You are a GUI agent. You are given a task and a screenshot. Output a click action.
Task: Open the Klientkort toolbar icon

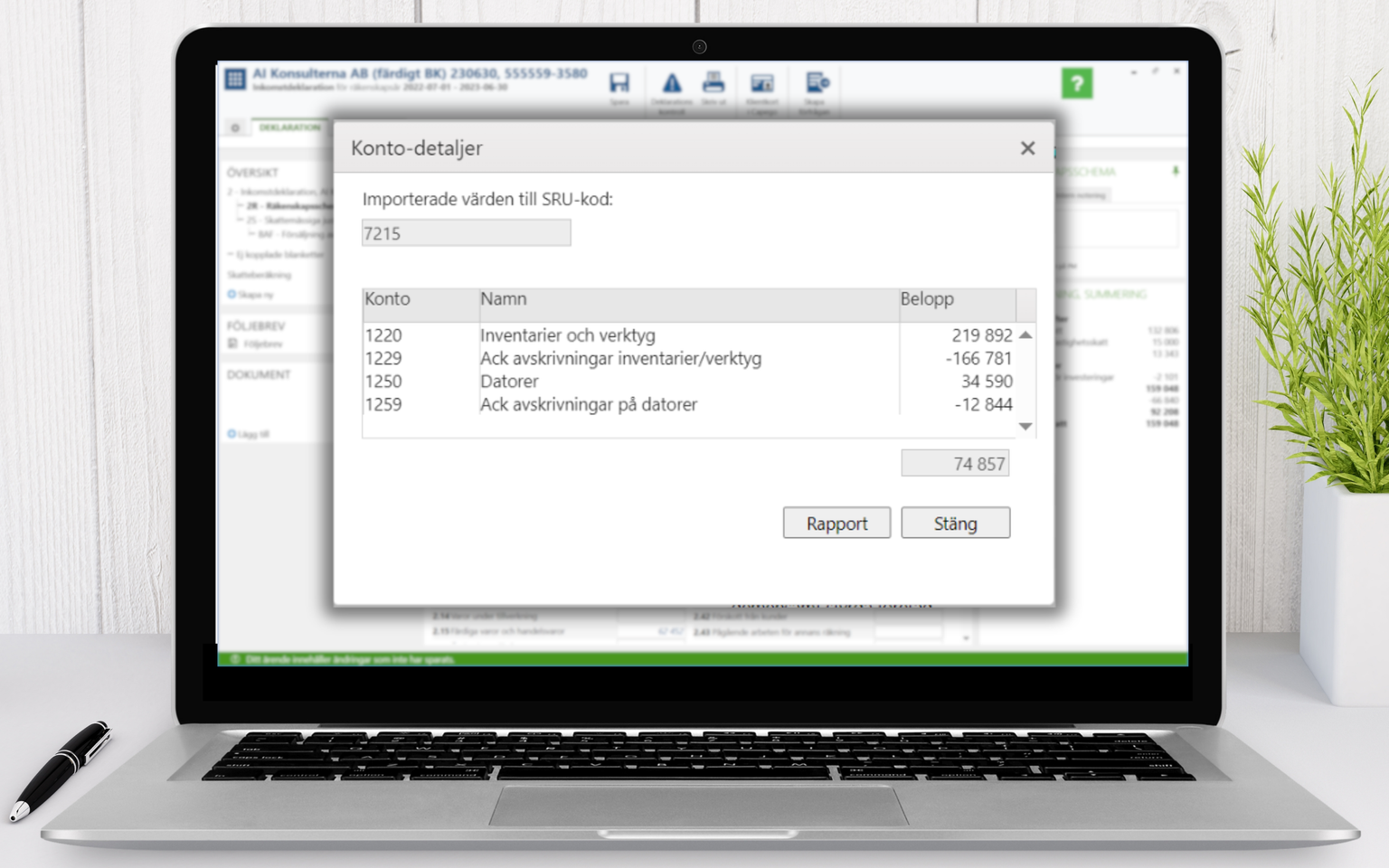pyautogui.click(x=762, y=84)
